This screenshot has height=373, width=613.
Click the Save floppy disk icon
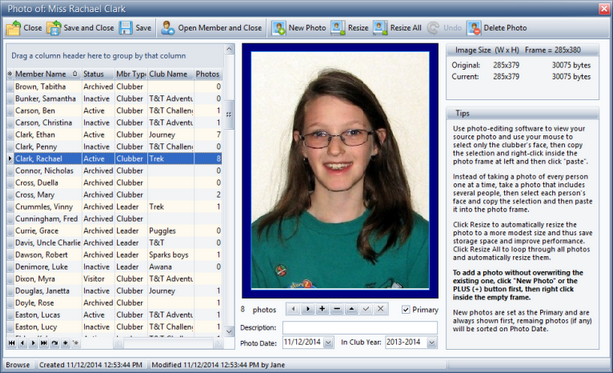coord(126,28)
